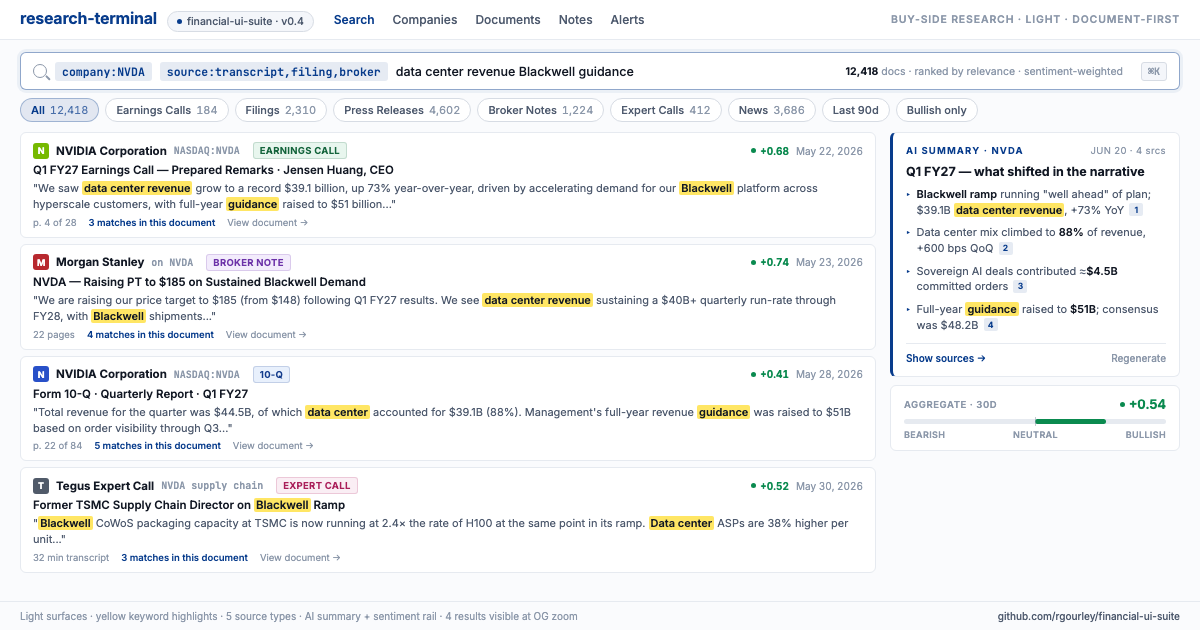Toggle the News 3,686 filter
The width and height of the screenshot is (1200, 630).
(x=772, y=110)
